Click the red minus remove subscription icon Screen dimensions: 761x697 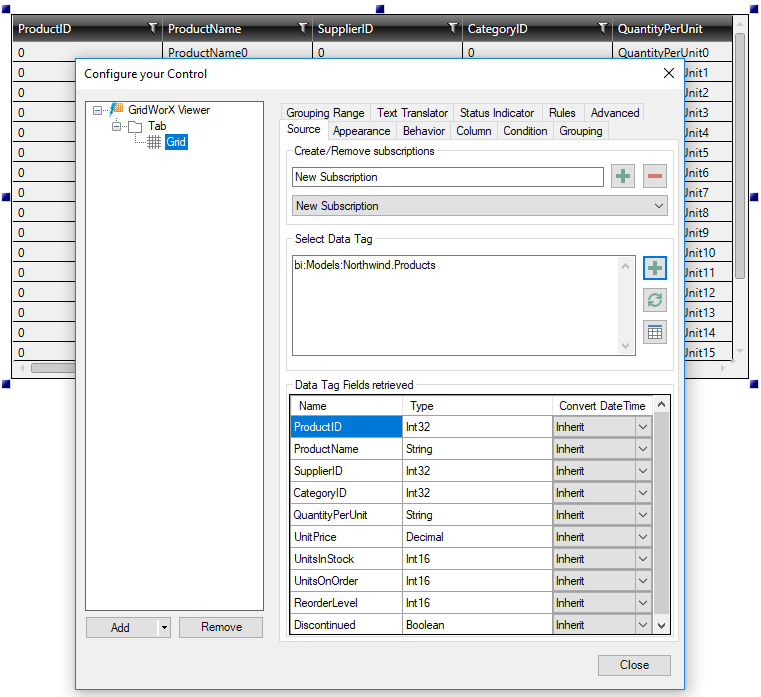pos(655,177)
